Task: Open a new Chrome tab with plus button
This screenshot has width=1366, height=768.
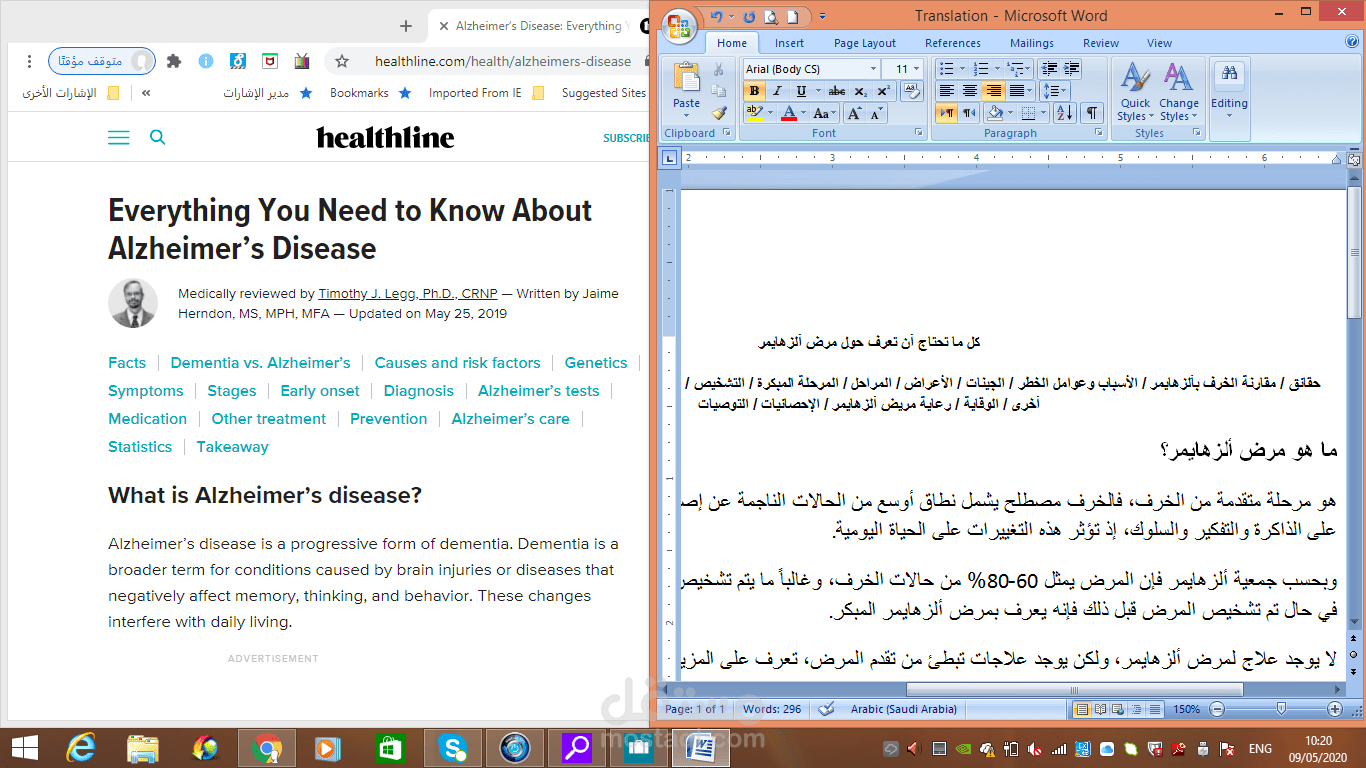Action: pyautogui.click(x=405, y=26)
